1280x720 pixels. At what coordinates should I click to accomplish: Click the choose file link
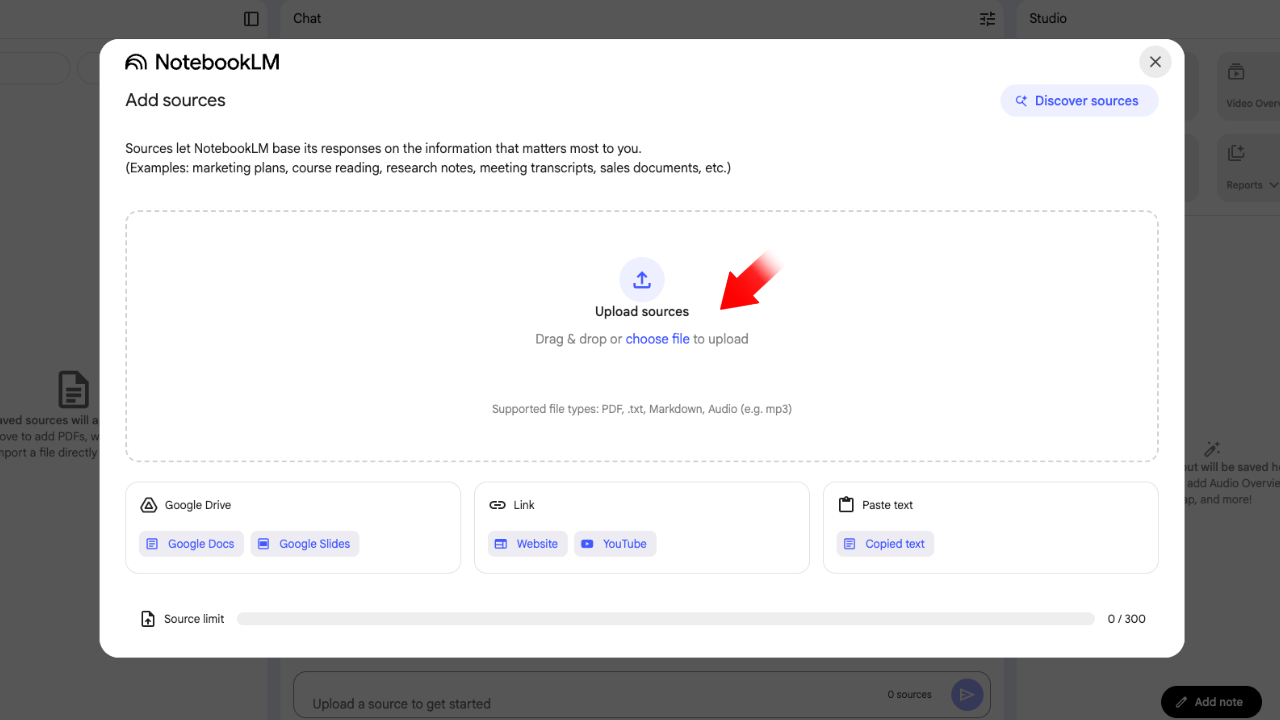[657, 339]
